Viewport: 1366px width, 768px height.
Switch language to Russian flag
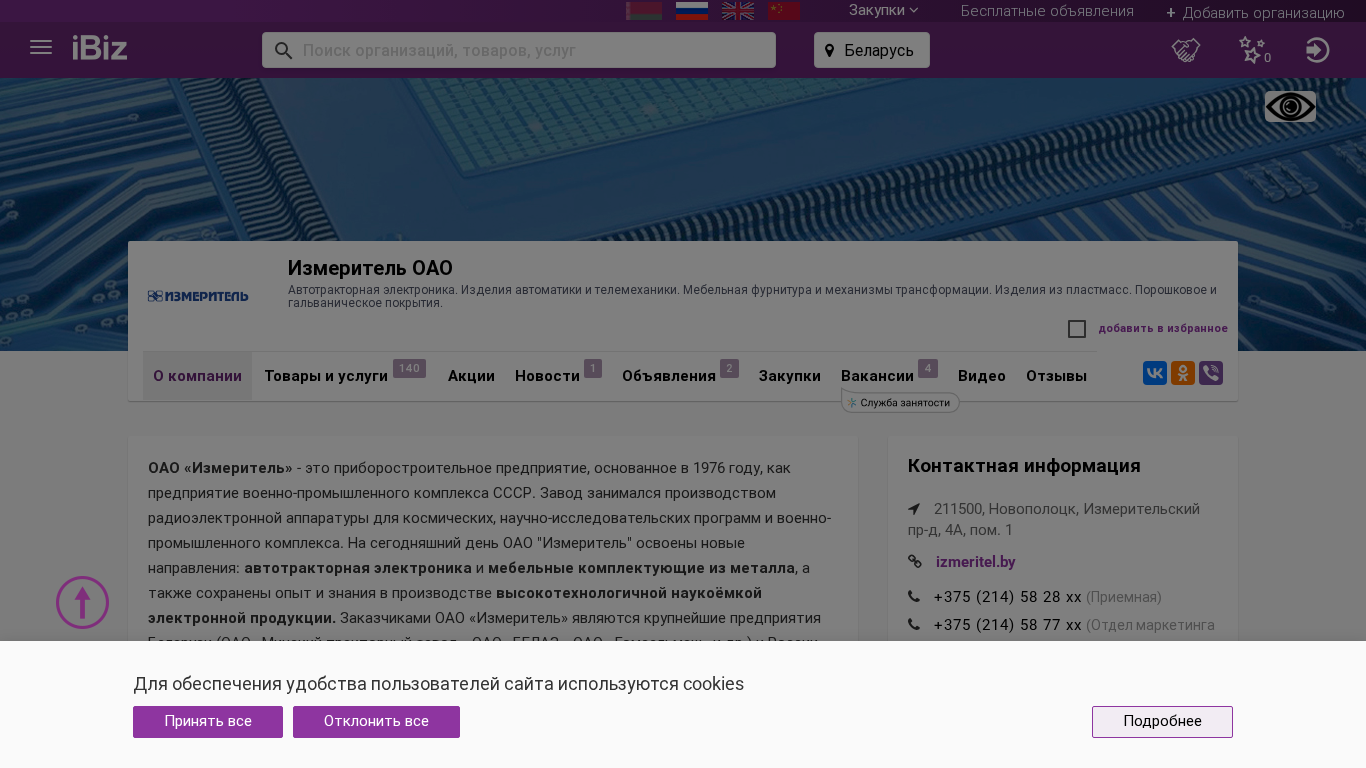point(692,11)
